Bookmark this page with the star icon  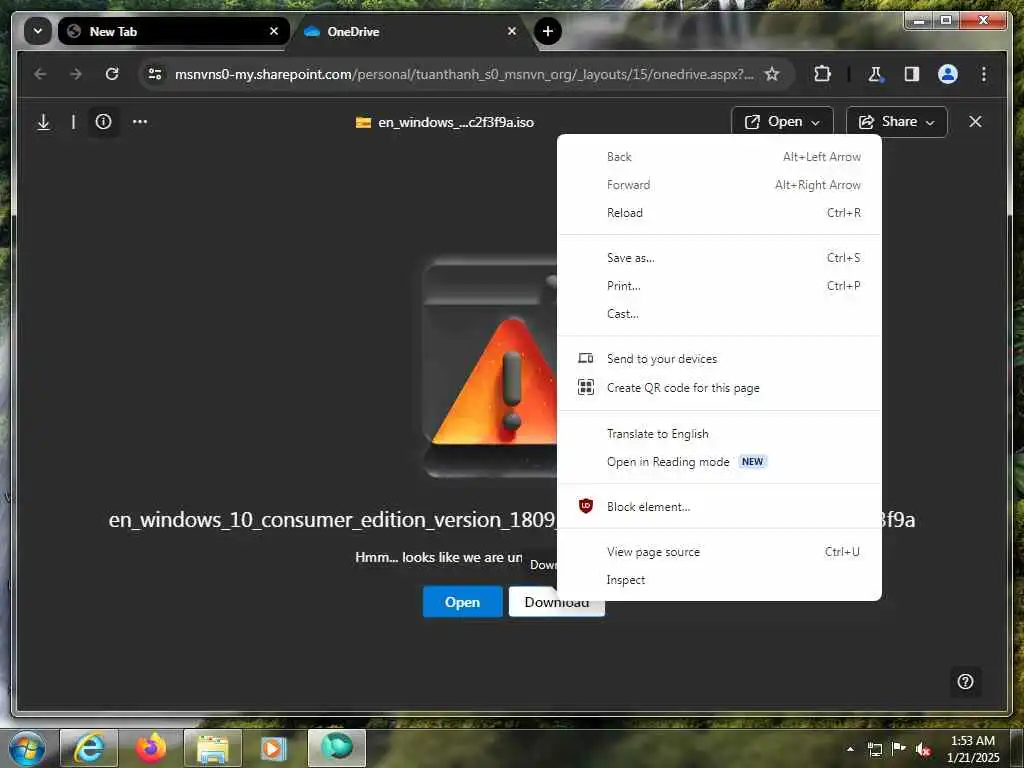(772, 74)
